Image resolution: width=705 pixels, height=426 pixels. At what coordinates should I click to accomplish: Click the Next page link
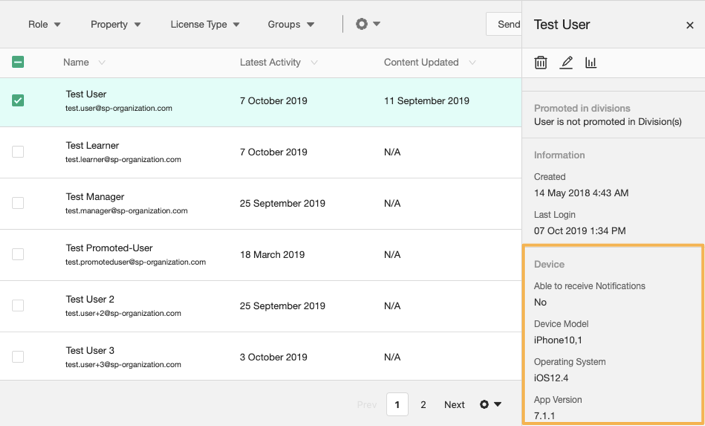click(454, 404)
